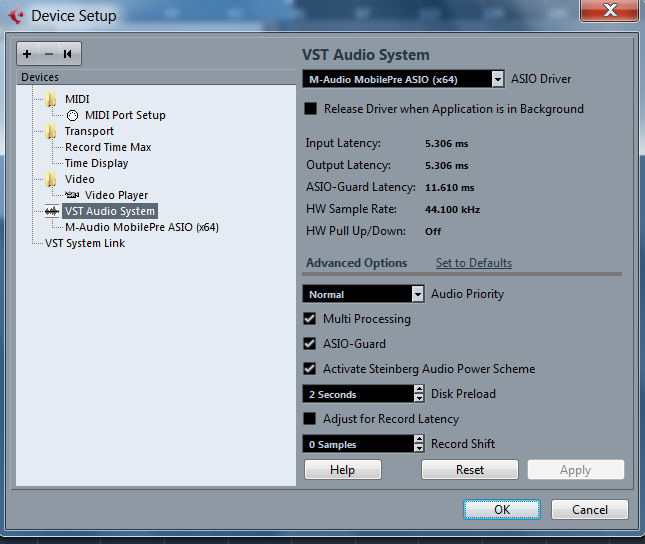Select Time Display tree item
Screen dimensions: 645x544
click(96, 163)
